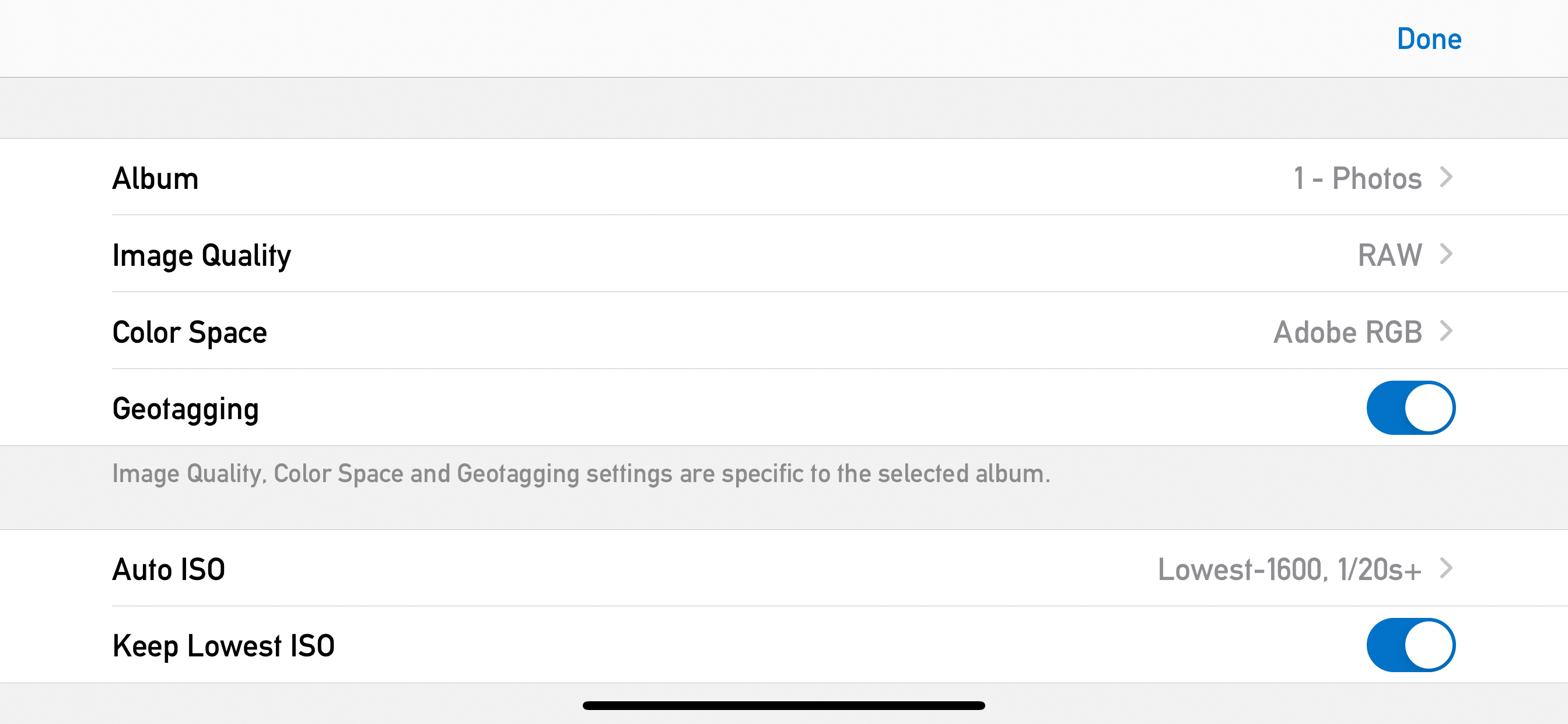
Task: Select the Image Quality row label
Action: click(x=201, y=255)
